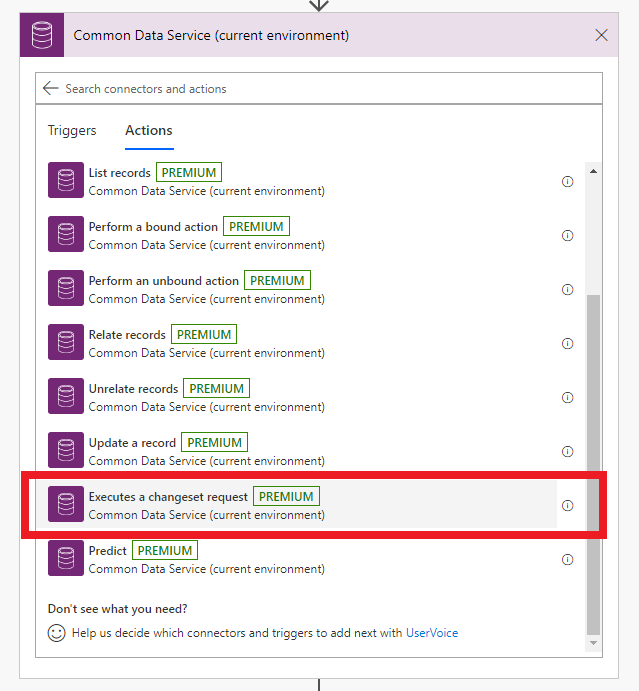Show info for Update a record
This screenshot has width=639, height=691.
567,451
